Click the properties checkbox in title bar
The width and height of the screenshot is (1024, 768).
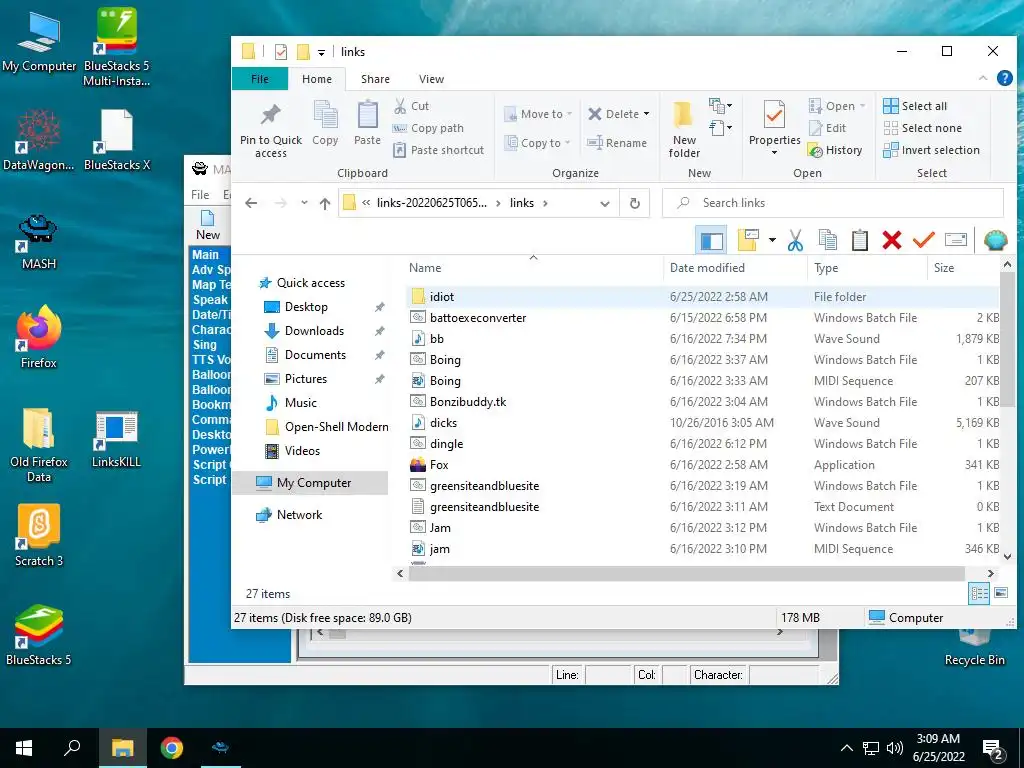pyautogui.click(x=281, y=52)
